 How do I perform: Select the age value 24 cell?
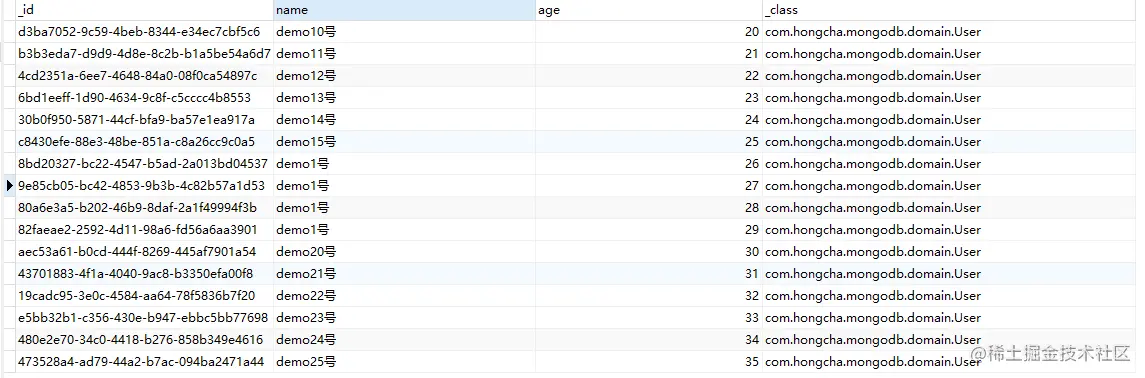(648, 120)
